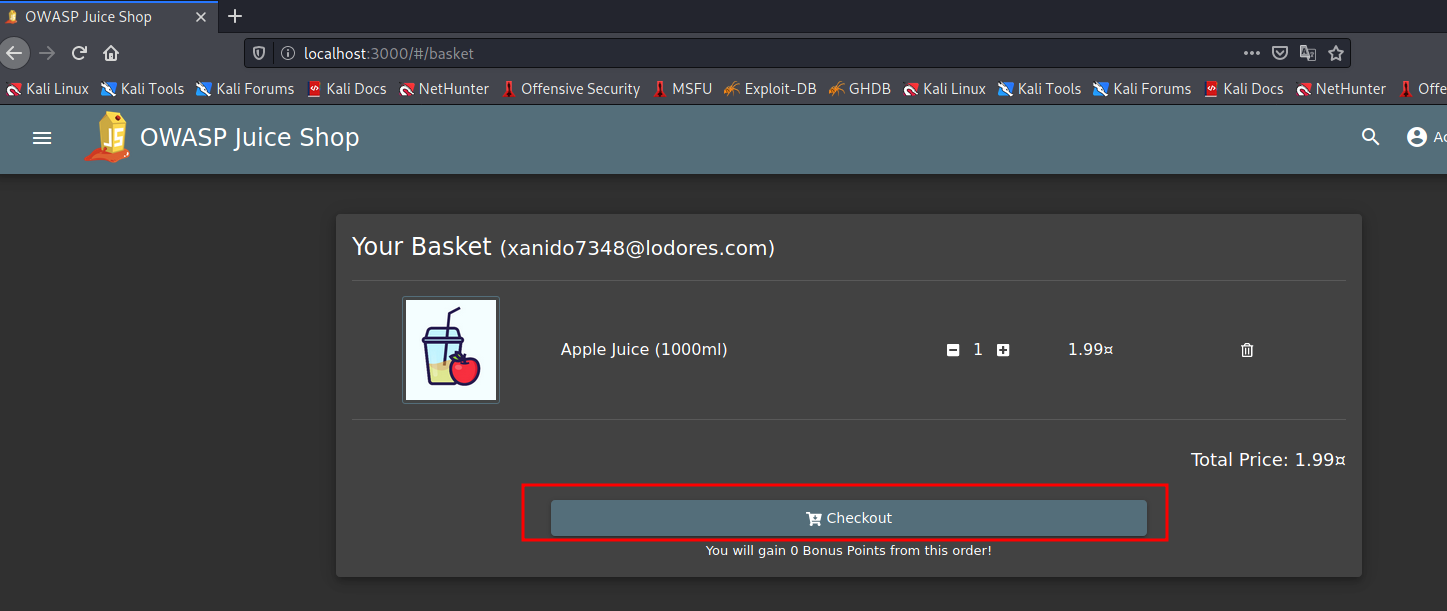
Task: Open the search magnifier in the app header
Action: coord(1370,137)
